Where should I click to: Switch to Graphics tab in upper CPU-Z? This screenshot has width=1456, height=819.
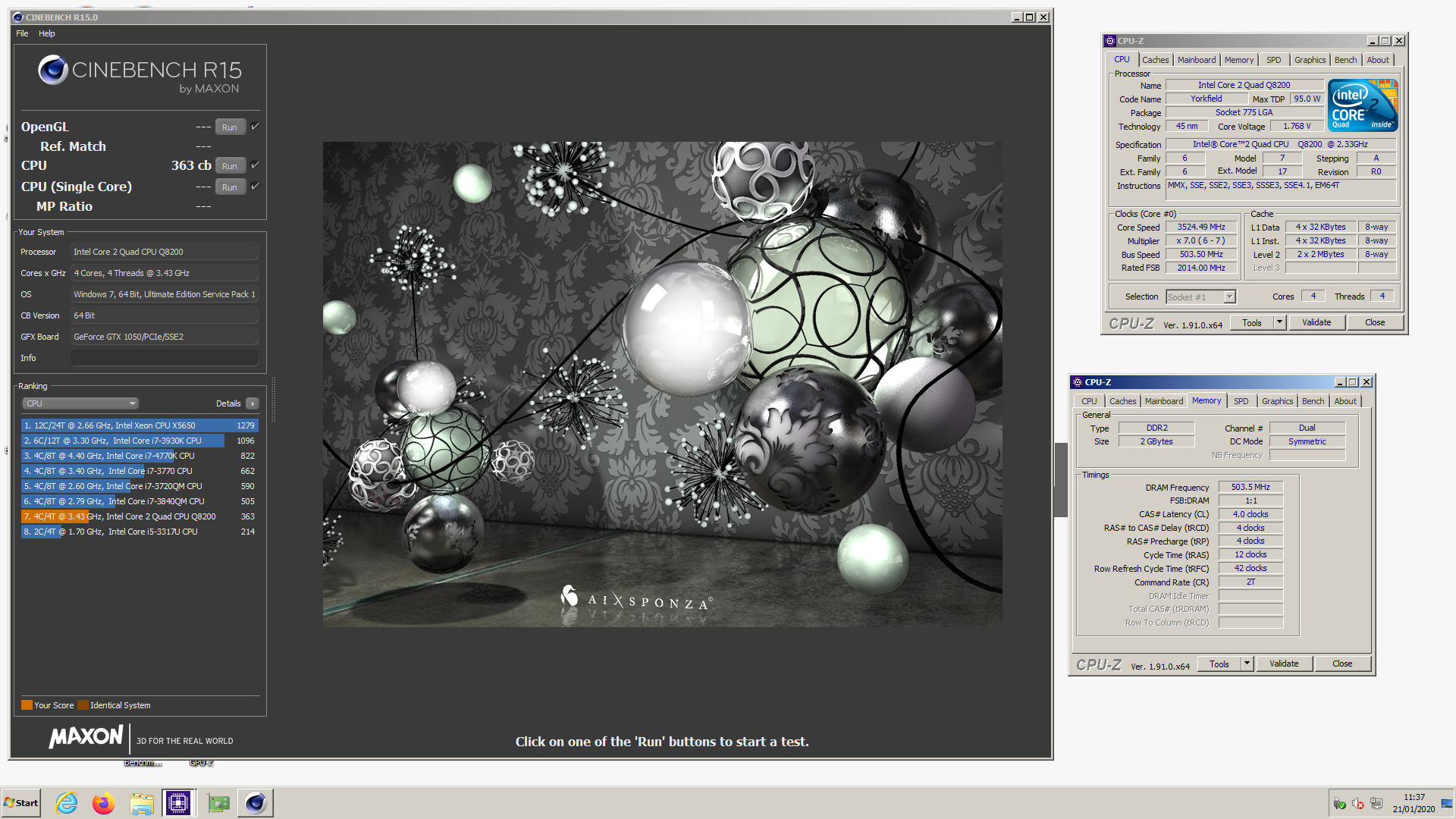[x=1310, y=60]
